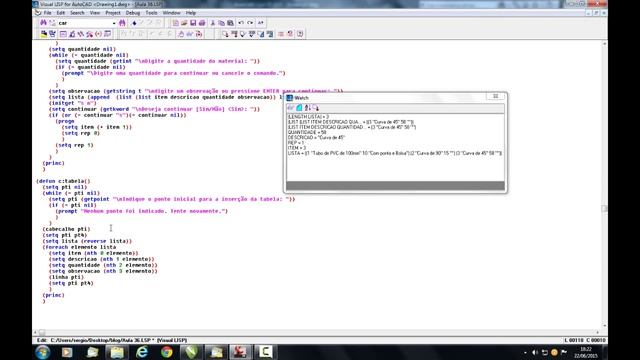
Task: Open the File menu
Action: [x=47, y=13]
